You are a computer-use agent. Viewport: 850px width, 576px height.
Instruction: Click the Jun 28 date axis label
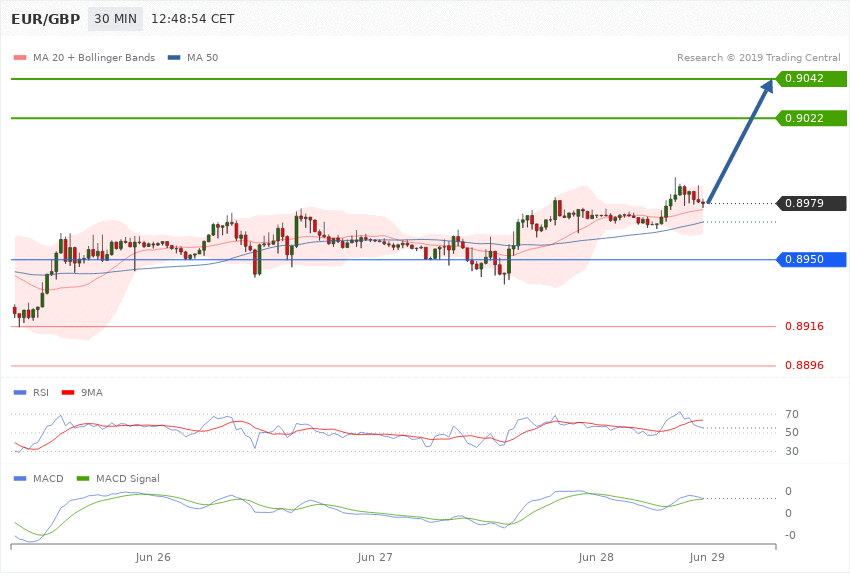click(596, 558)
